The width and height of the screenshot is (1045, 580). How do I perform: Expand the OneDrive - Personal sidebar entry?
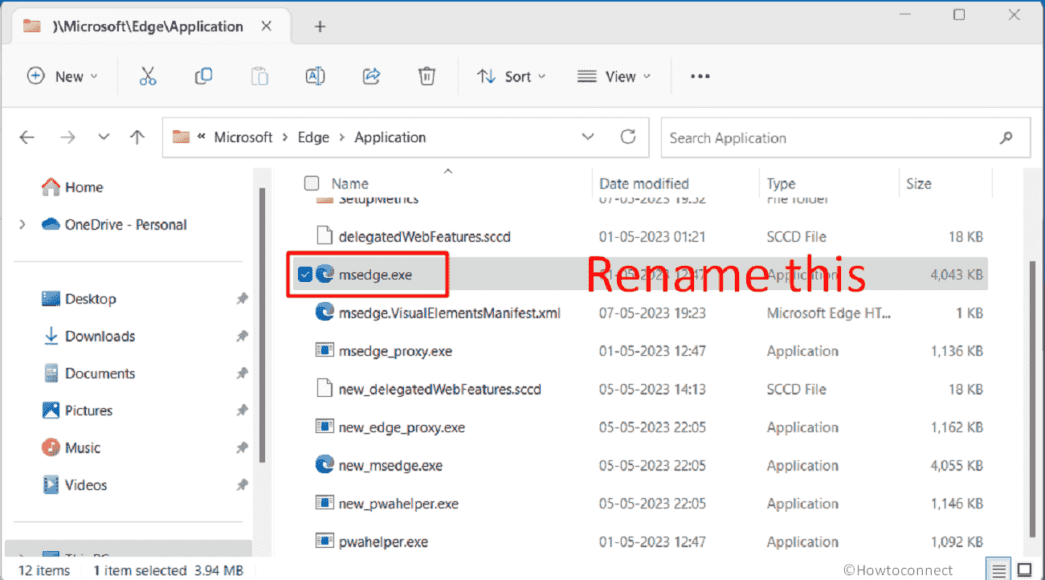(x=20, y=224)
